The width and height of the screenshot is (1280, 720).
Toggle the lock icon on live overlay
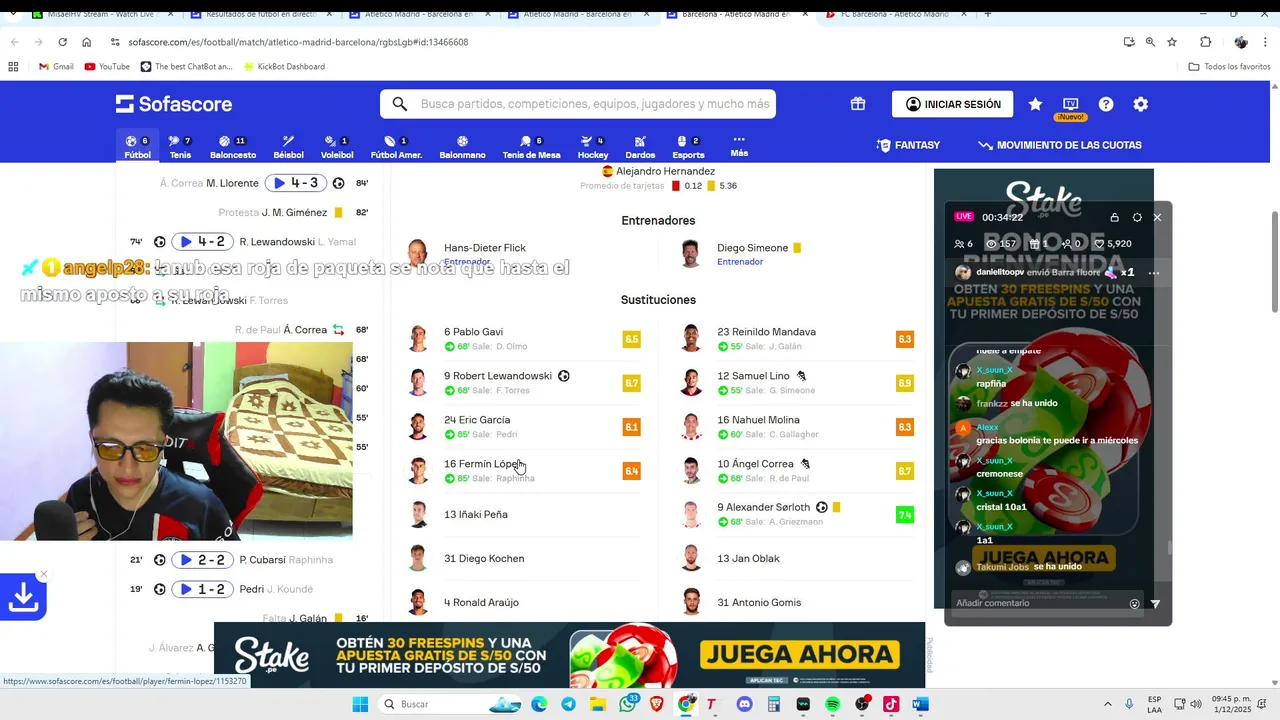[x=1114, y=217]
